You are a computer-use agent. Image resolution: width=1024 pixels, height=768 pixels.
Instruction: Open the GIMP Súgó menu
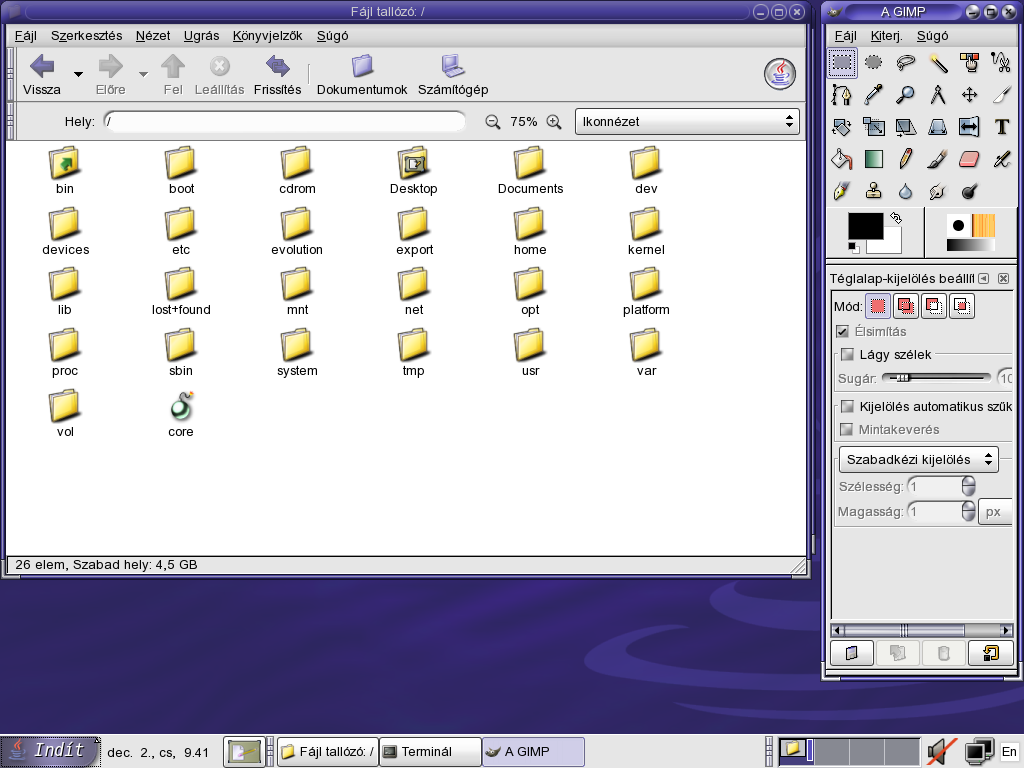pos(933,36)
